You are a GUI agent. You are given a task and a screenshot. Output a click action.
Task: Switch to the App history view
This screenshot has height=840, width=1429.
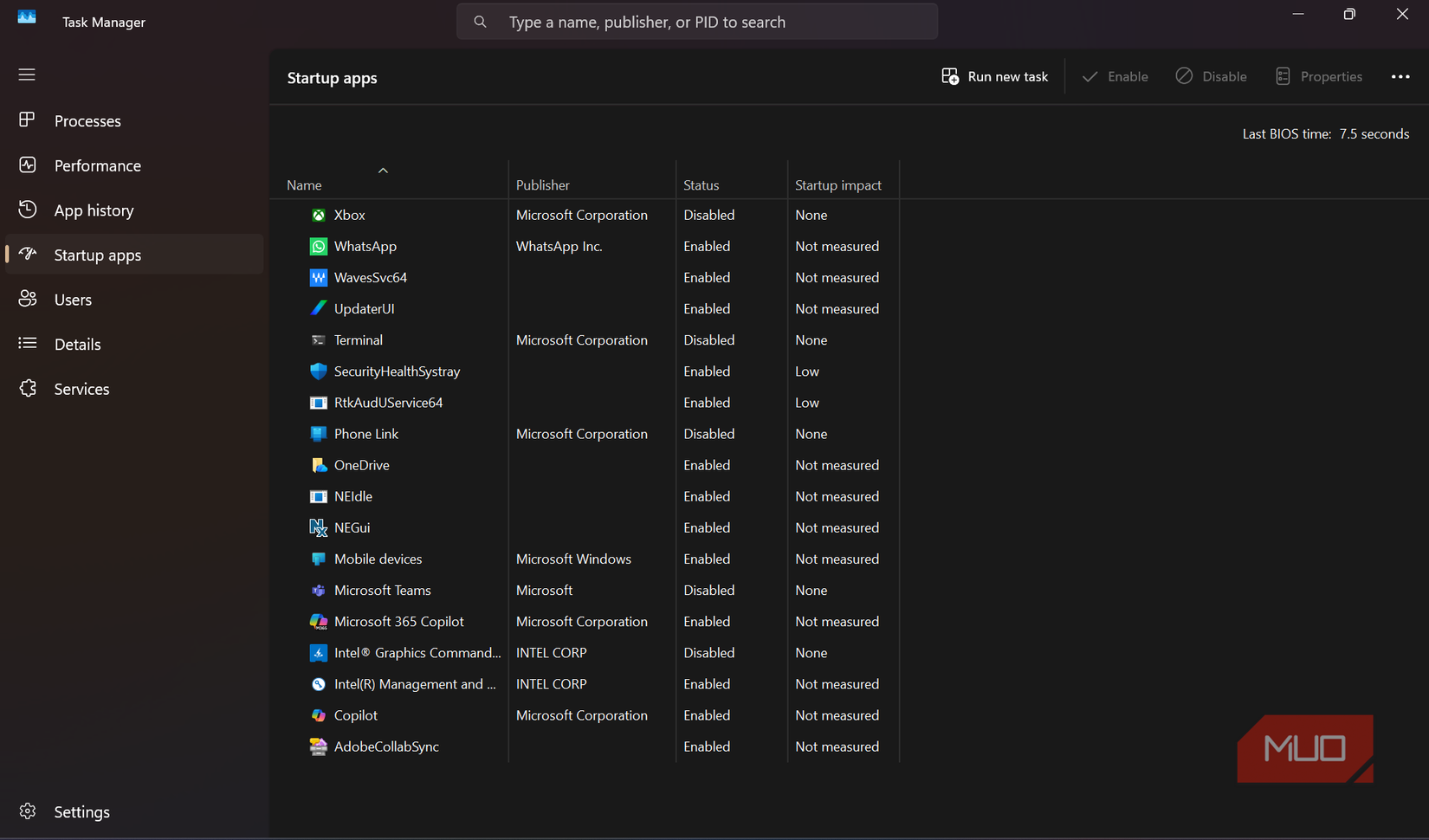pyautogui.click(x=94, y=210)
